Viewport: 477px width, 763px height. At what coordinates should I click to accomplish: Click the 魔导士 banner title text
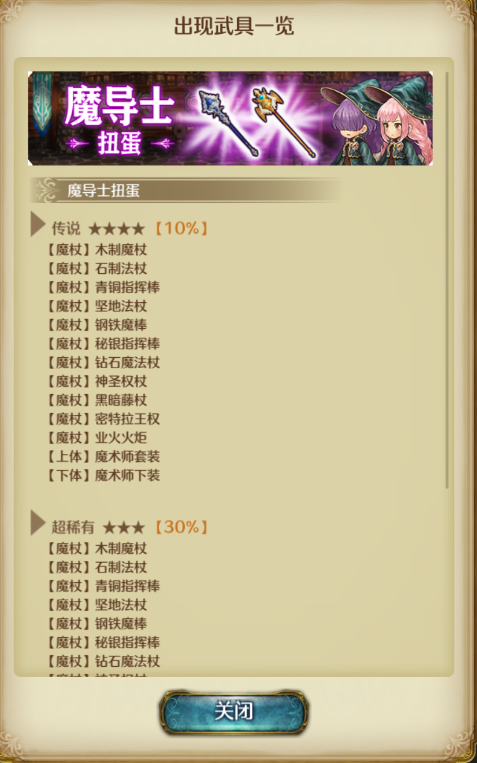(118, 106)
